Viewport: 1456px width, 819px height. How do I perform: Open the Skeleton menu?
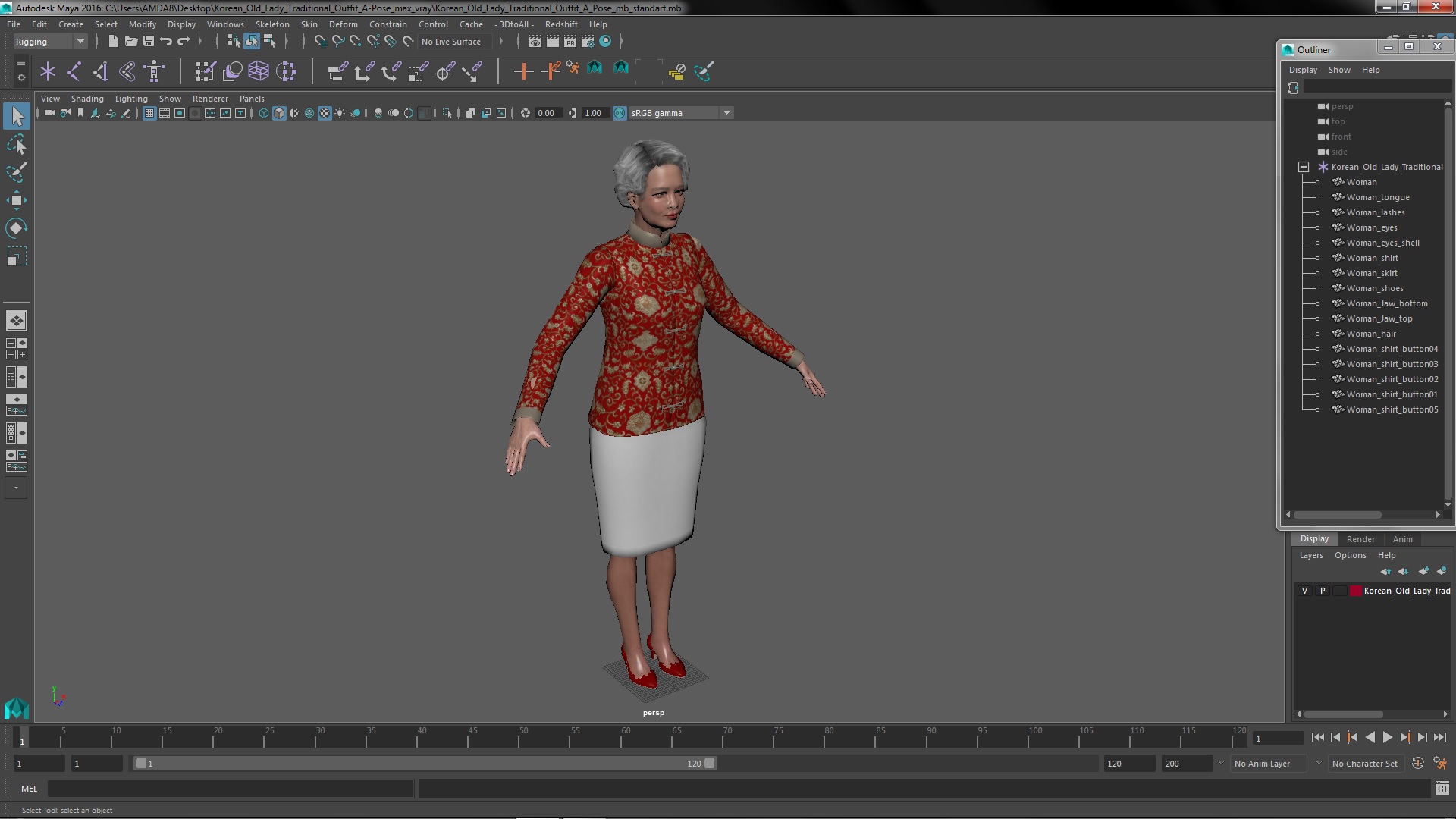pyautogui.click(x=272, y=24)
